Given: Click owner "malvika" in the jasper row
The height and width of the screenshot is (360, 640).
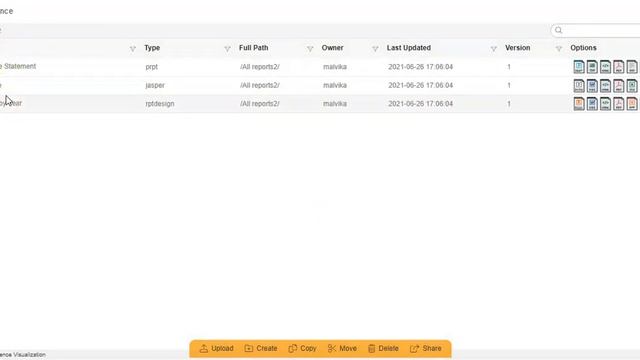Looking at the screenshot, I should click(335, 85).
